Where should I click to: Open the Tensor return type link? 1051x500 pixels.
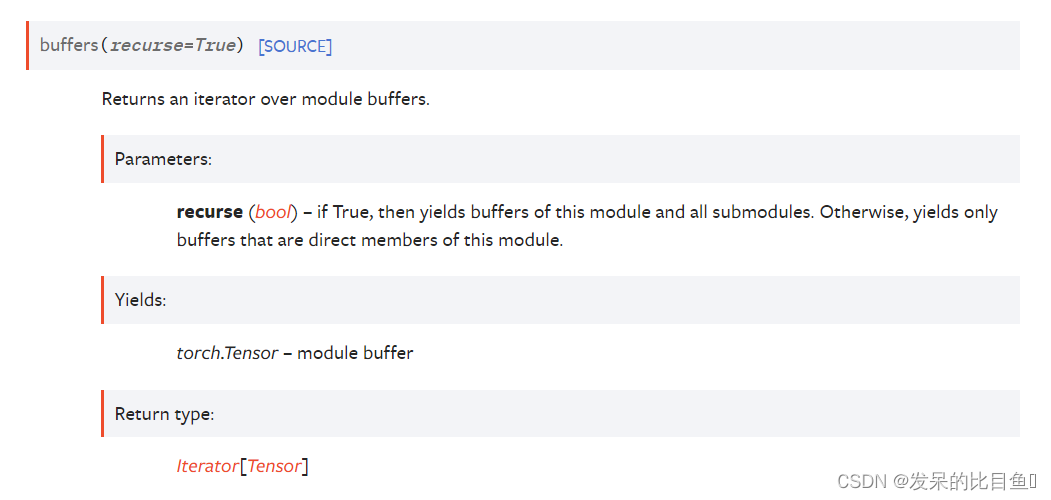(x=274, y=466)
